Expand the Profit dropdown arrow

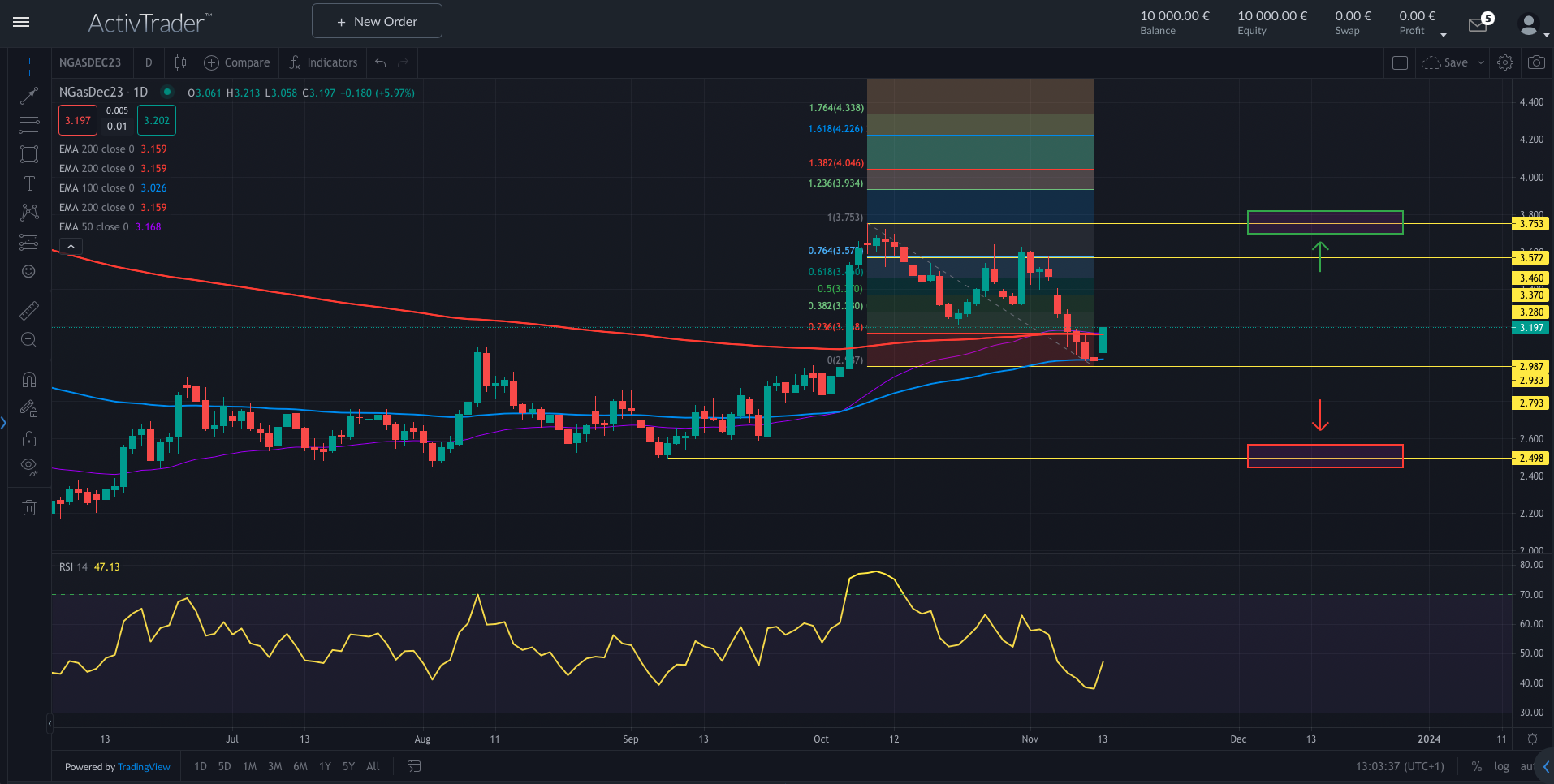pyautogui.click(x=1444, y=35)
